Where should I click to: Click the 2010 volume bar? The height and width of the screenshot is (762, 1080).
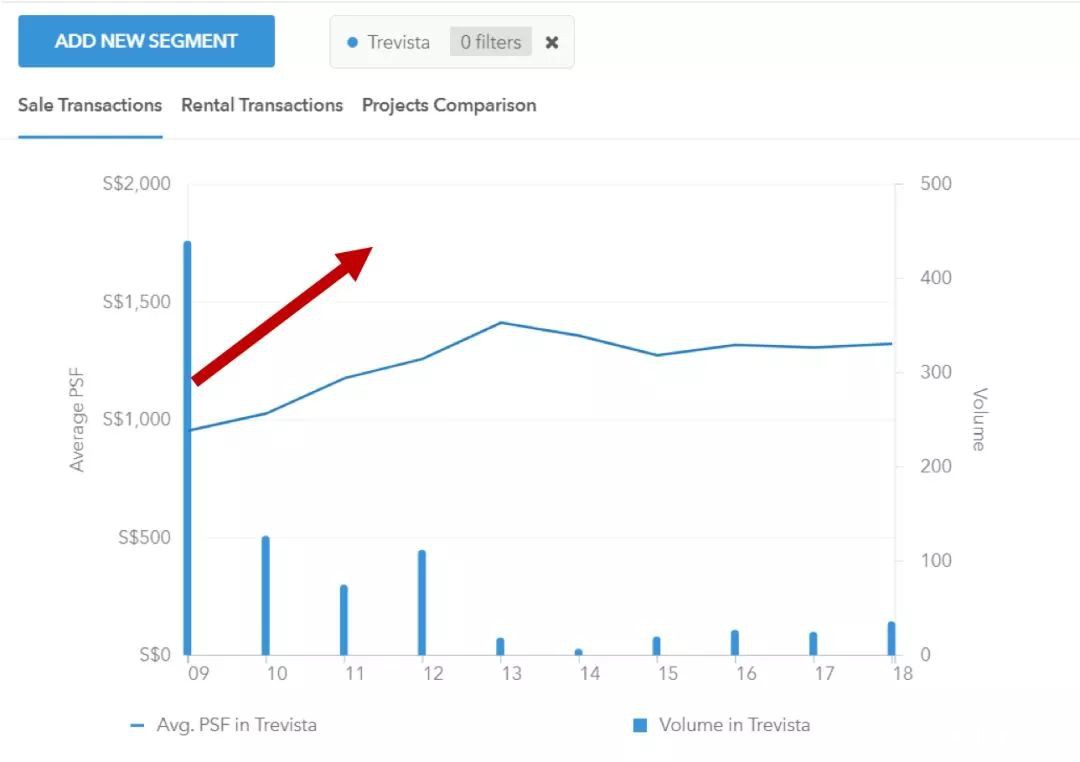pos(266,596)
